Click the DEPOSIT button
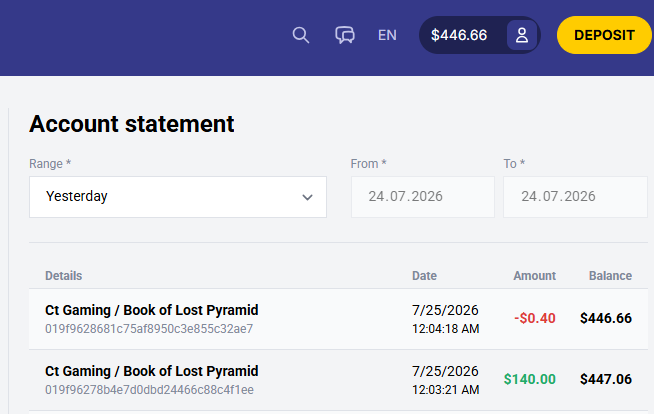The width and height of the screenshot is (654, 414). [604, 35]
